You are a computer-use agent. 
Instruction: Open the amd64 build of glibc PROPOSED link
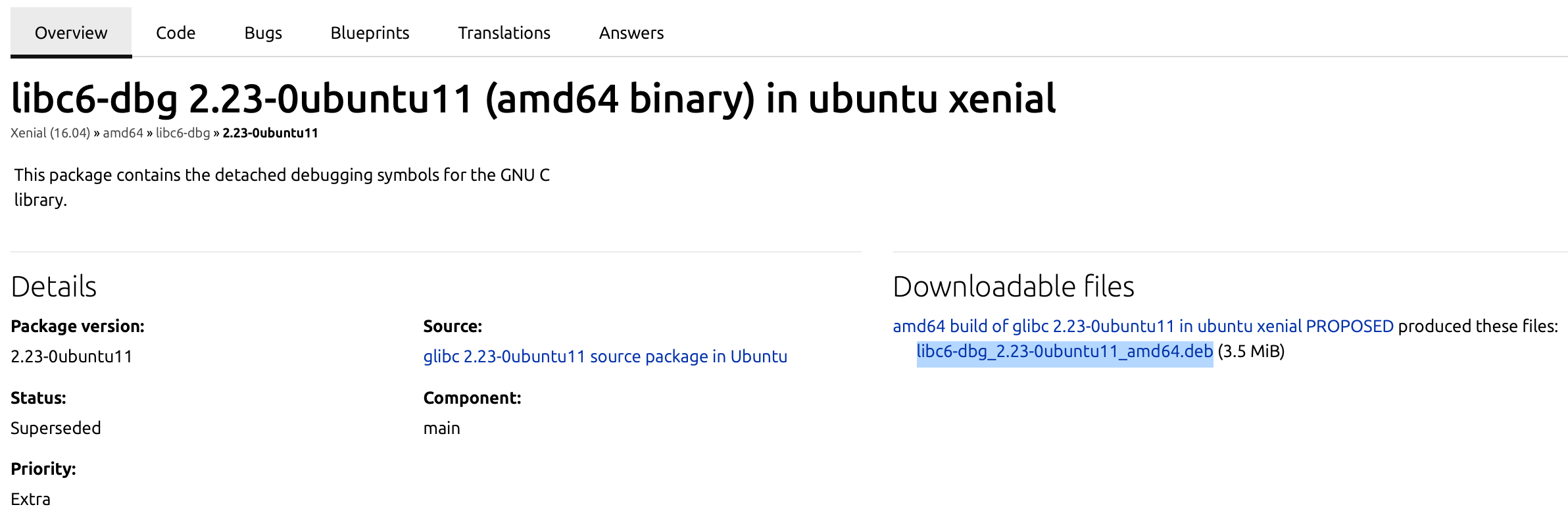click(x=1143, y=326)
